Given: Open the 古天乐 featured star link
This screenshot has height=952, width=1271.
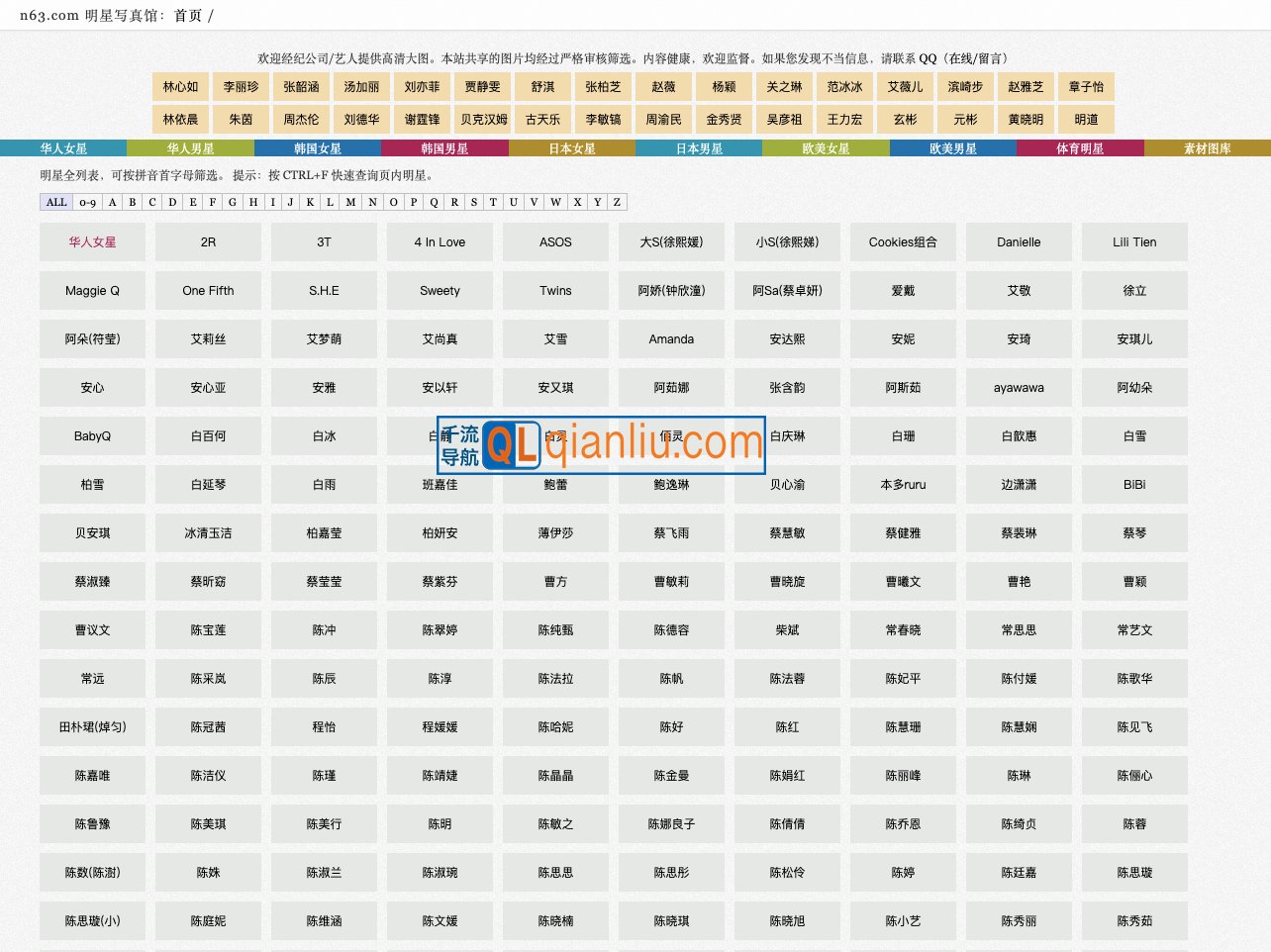Looking at the screenshot, I should (x=543, y=120).
